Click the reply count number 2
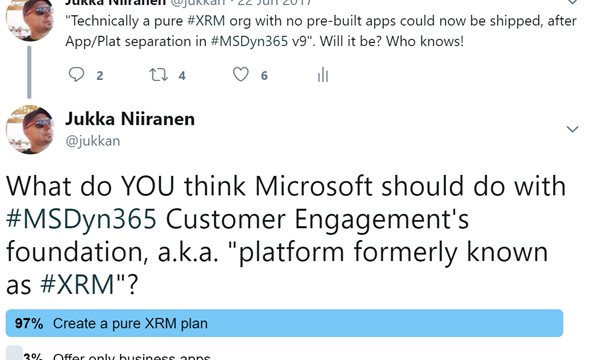The image size is (590, 360). point(100,76)
